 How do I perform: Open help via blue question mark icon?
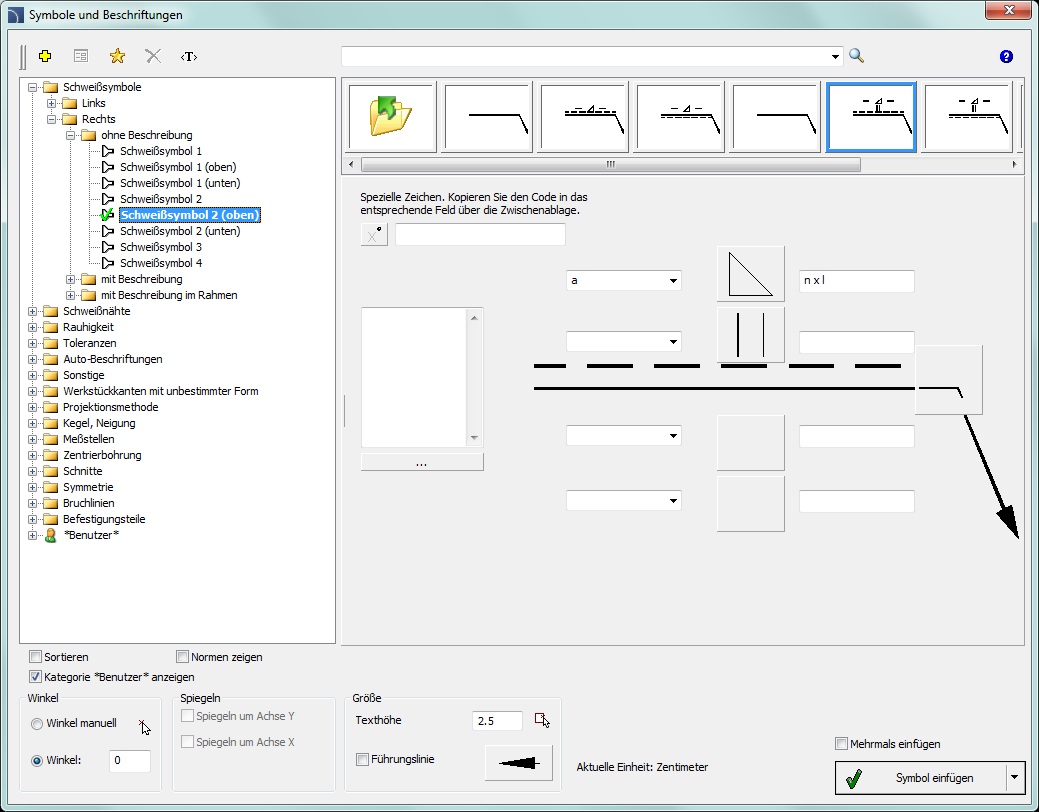point(1006,57)
